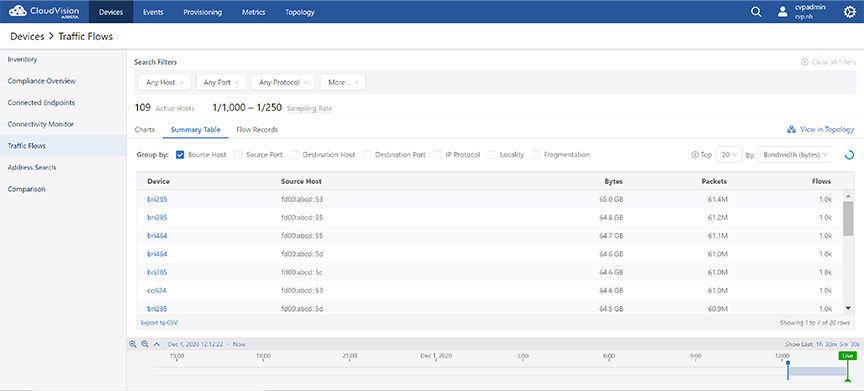The image size is (864, 391).
Task: Click the table vertical scrollbar thumb
Action: (849, 219)
